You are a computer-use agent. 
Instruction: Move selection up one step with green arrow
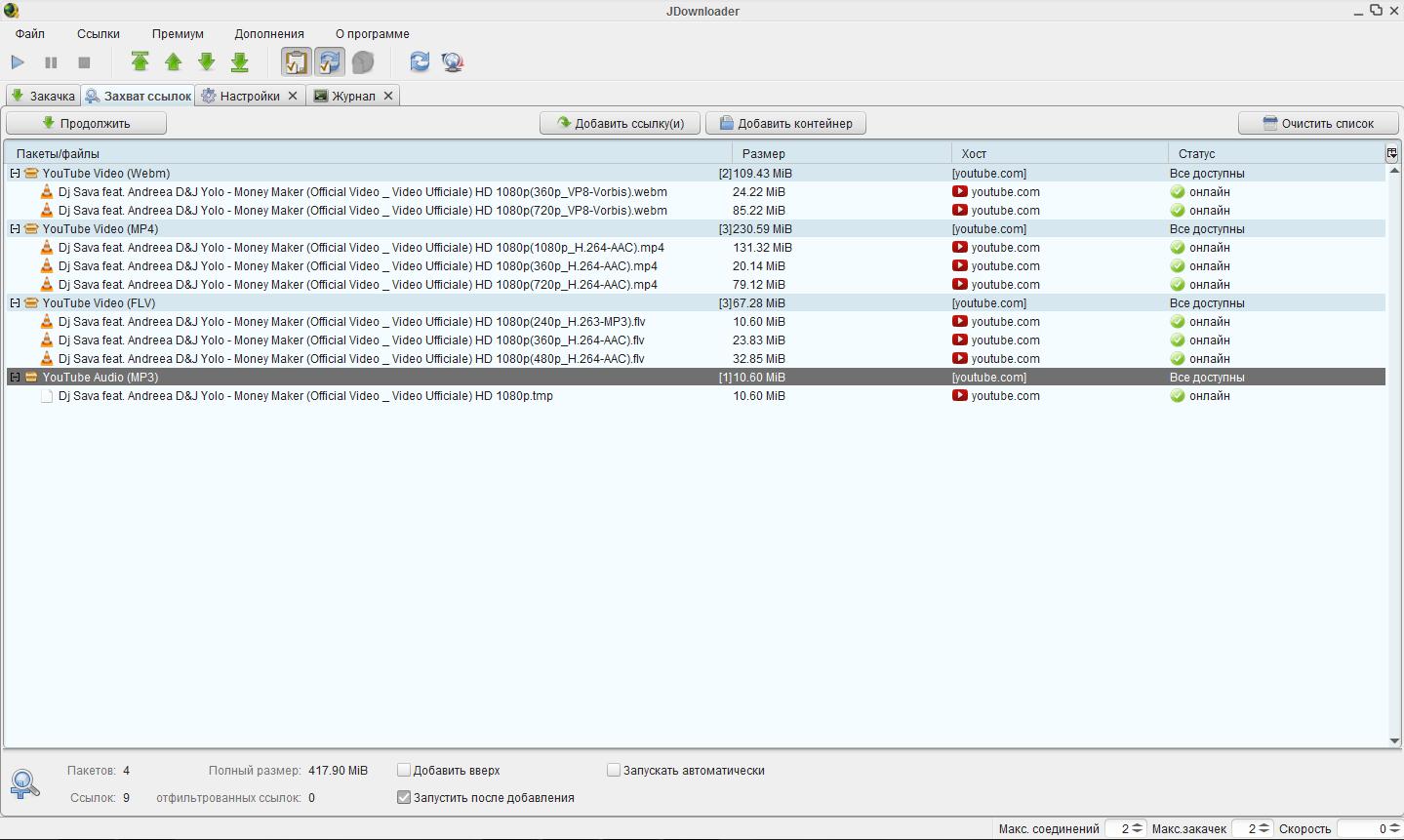pyautogui.click(x=174, y=62)
